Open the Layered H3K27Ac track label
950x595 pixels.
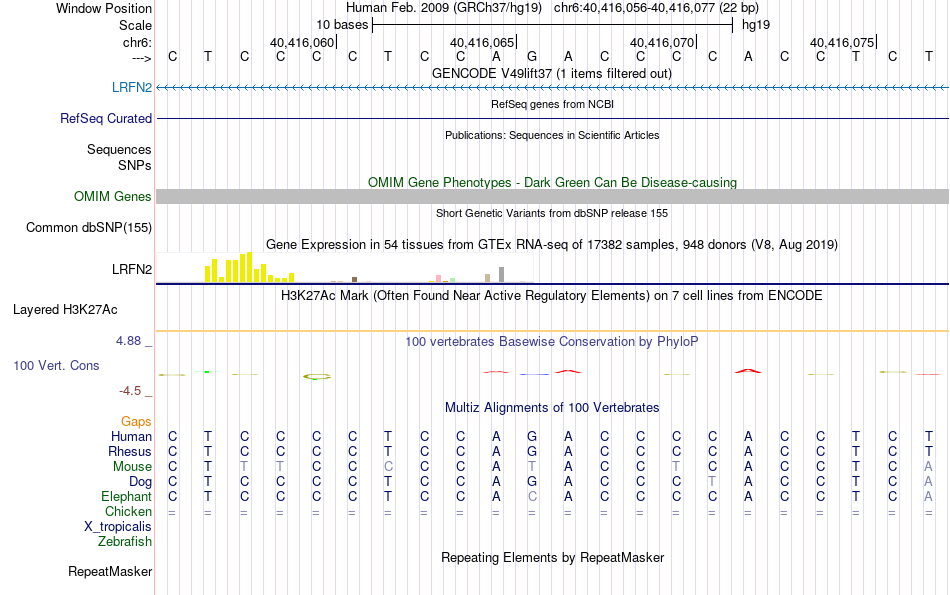click(x=65, y=310)
